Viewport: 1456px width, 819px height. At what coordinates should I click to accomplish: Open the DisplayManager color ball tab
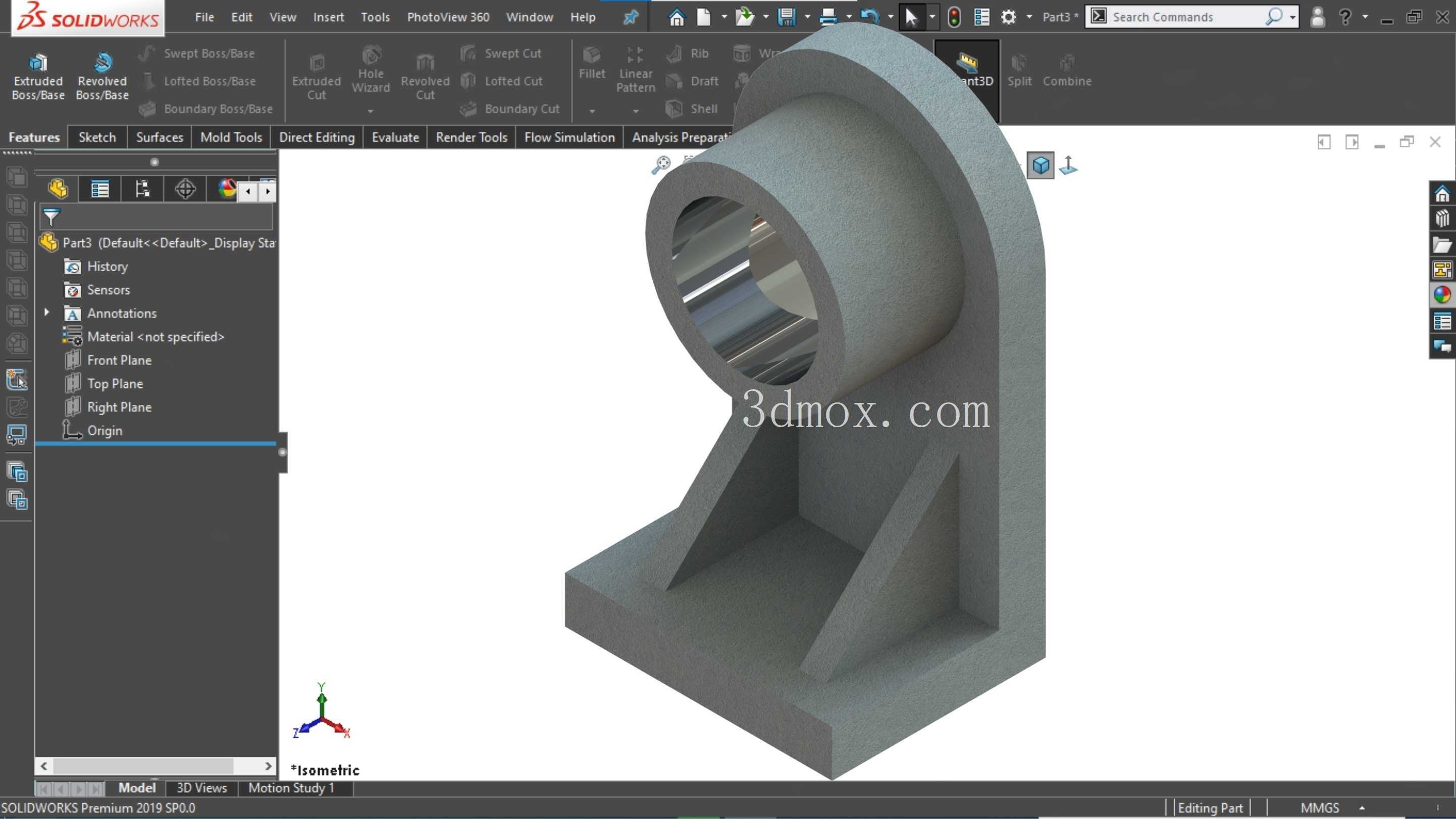tap(226, 189)
